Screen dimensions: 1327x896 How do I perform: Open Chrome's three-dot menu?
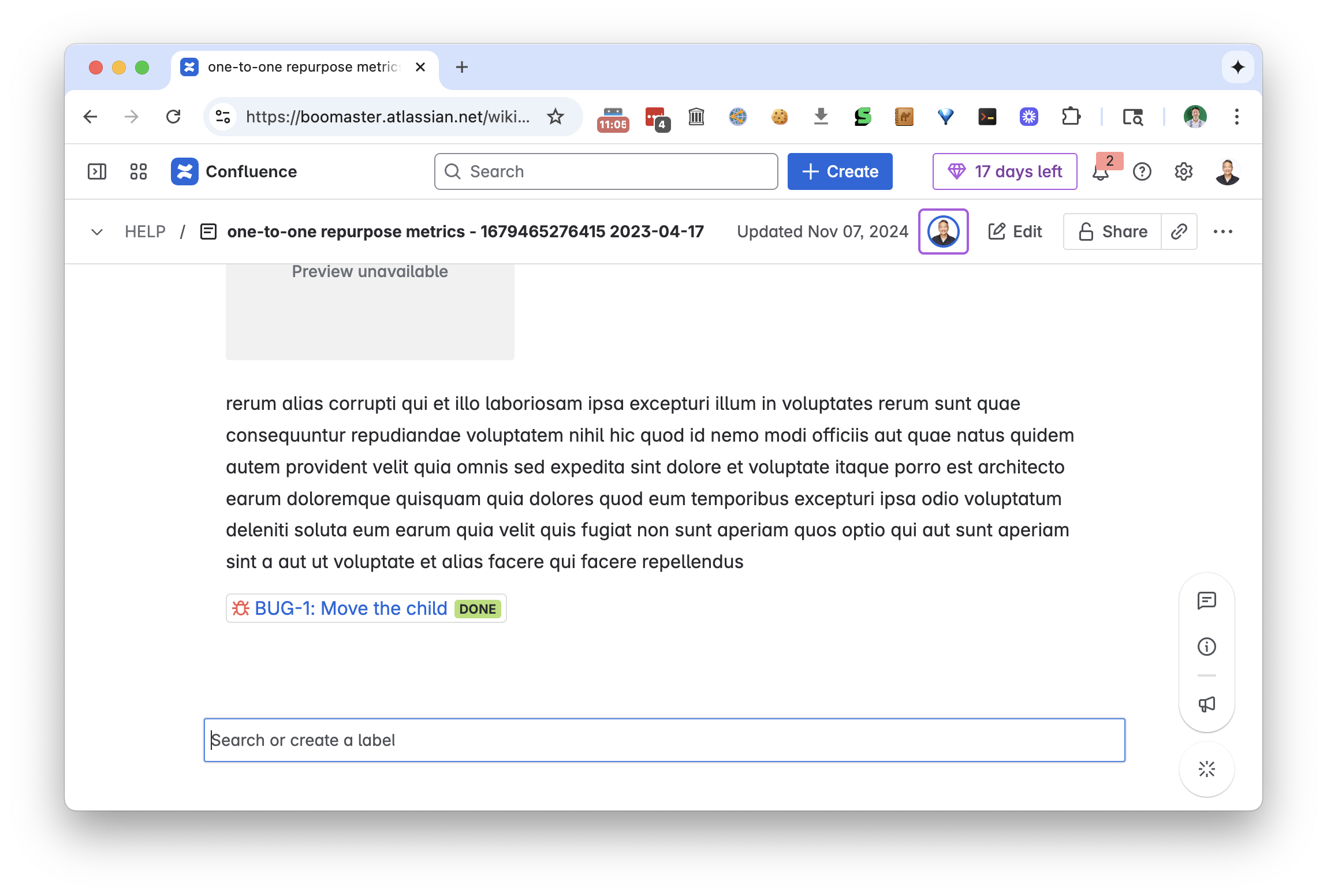point(1236,117)
